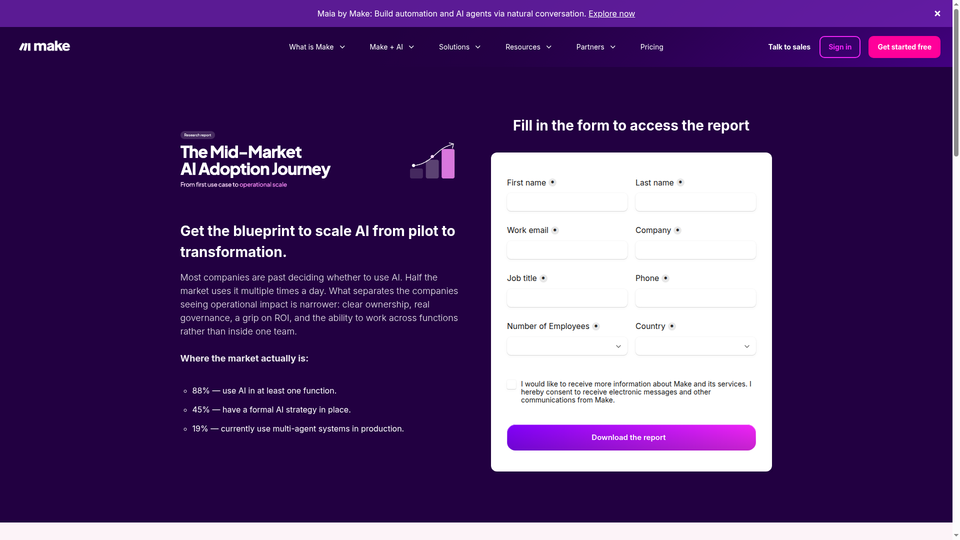Select the Phone input
This screenshot has width=960, height=540.
pos(696,298)
